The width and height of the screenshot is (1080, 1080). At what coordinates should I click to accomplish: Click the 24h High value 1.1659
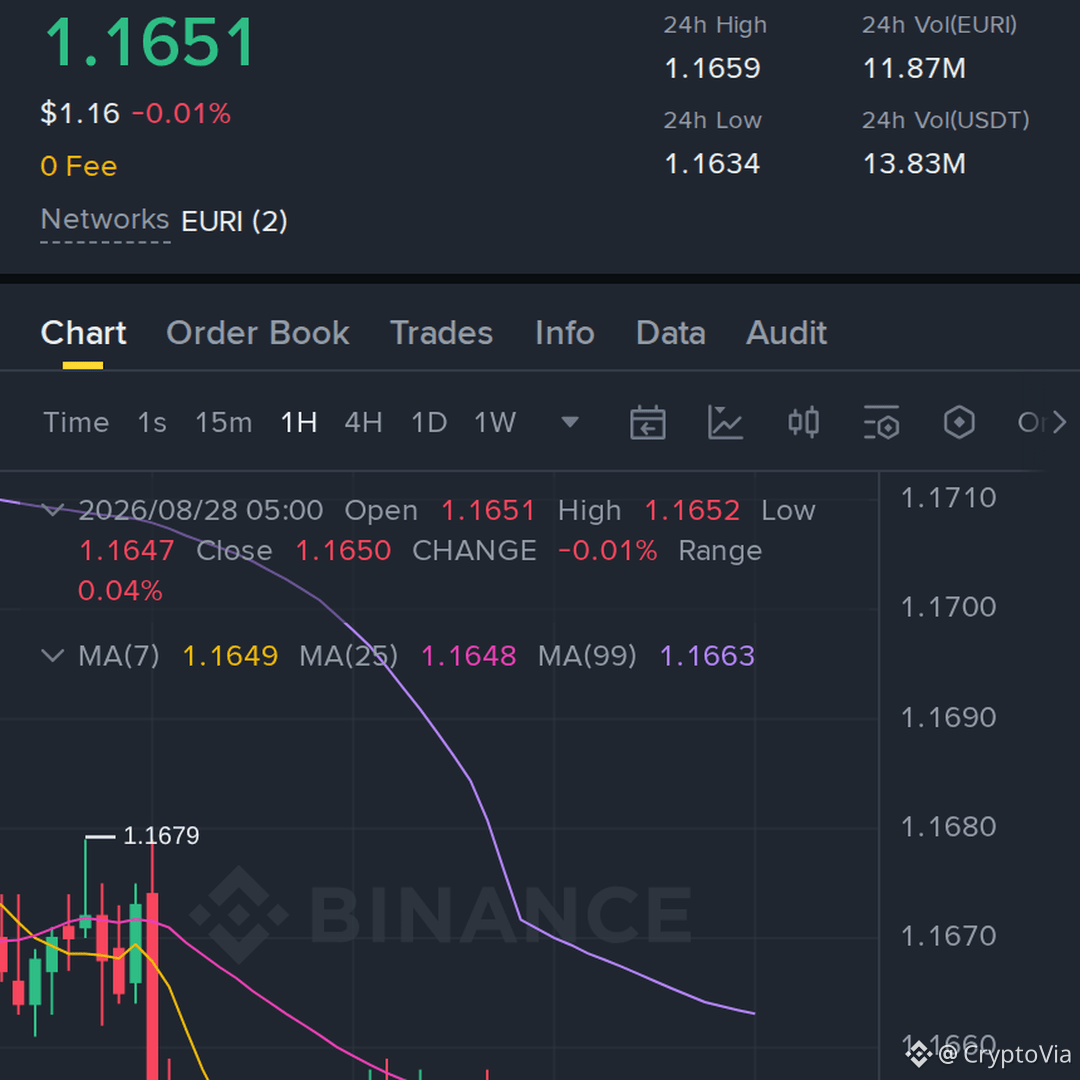pos(712,68)
